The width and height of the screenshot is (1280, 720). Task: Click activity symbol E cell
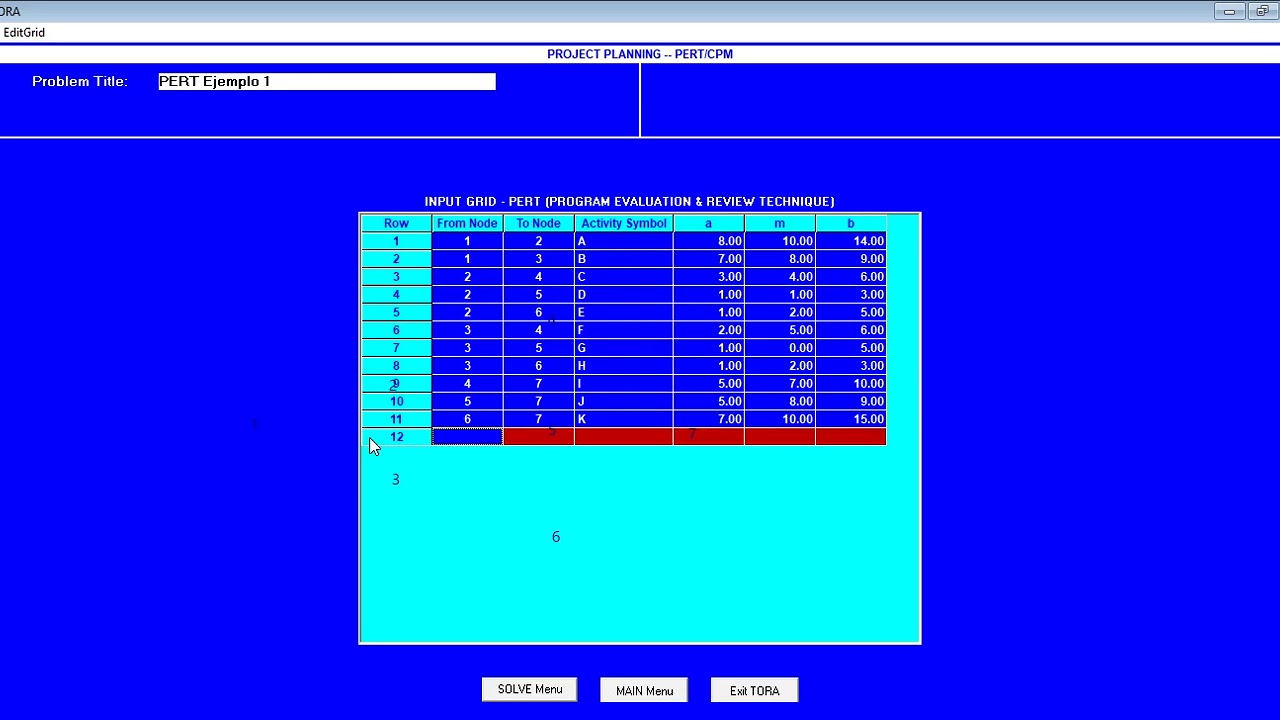coord(623,312)
